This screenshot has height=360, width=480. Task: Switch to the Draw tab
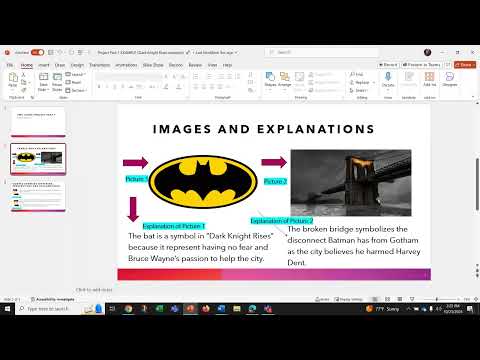tap(60, 65)
